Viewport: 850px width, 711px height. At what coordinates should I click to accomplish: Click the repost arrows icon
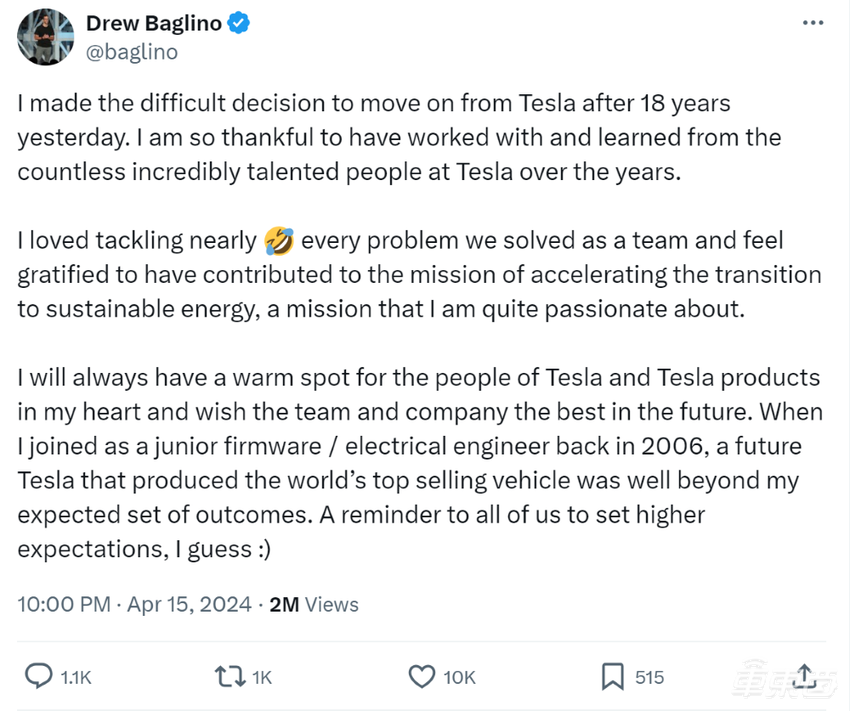coord(229,677)
